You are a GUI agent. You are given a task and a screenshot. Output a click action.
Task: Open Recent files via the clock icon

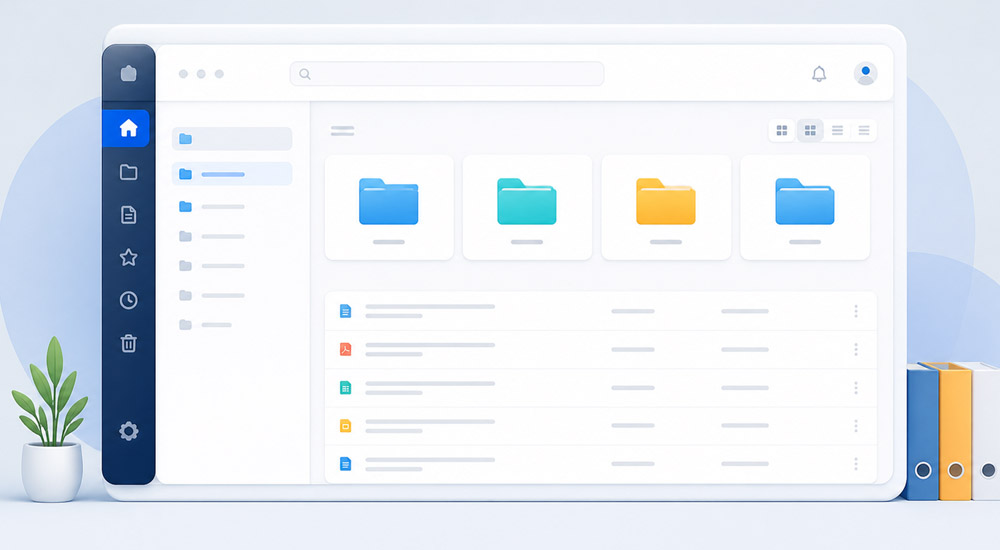tap(129, 301)
